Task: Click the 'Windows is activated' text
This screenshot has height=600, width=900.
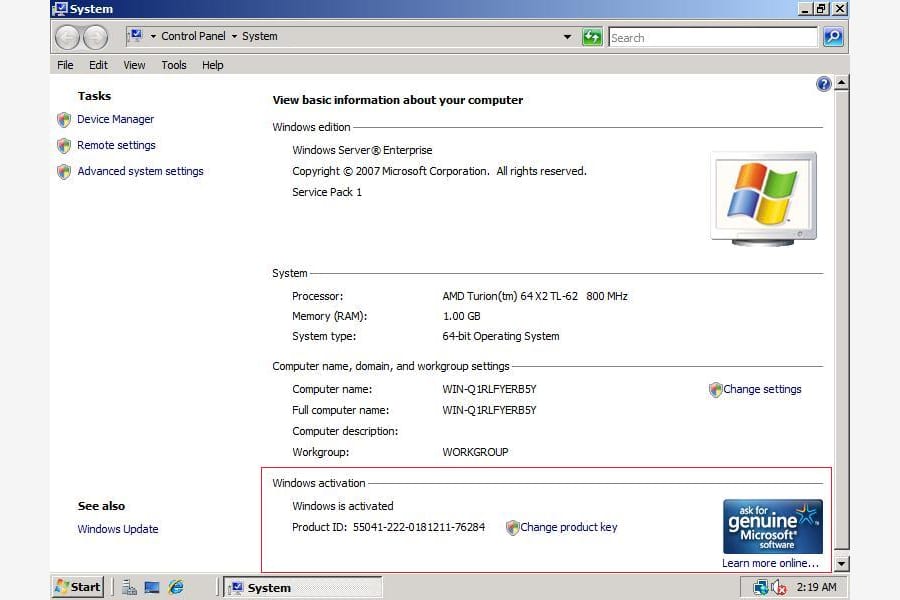Action: point(343,506)
